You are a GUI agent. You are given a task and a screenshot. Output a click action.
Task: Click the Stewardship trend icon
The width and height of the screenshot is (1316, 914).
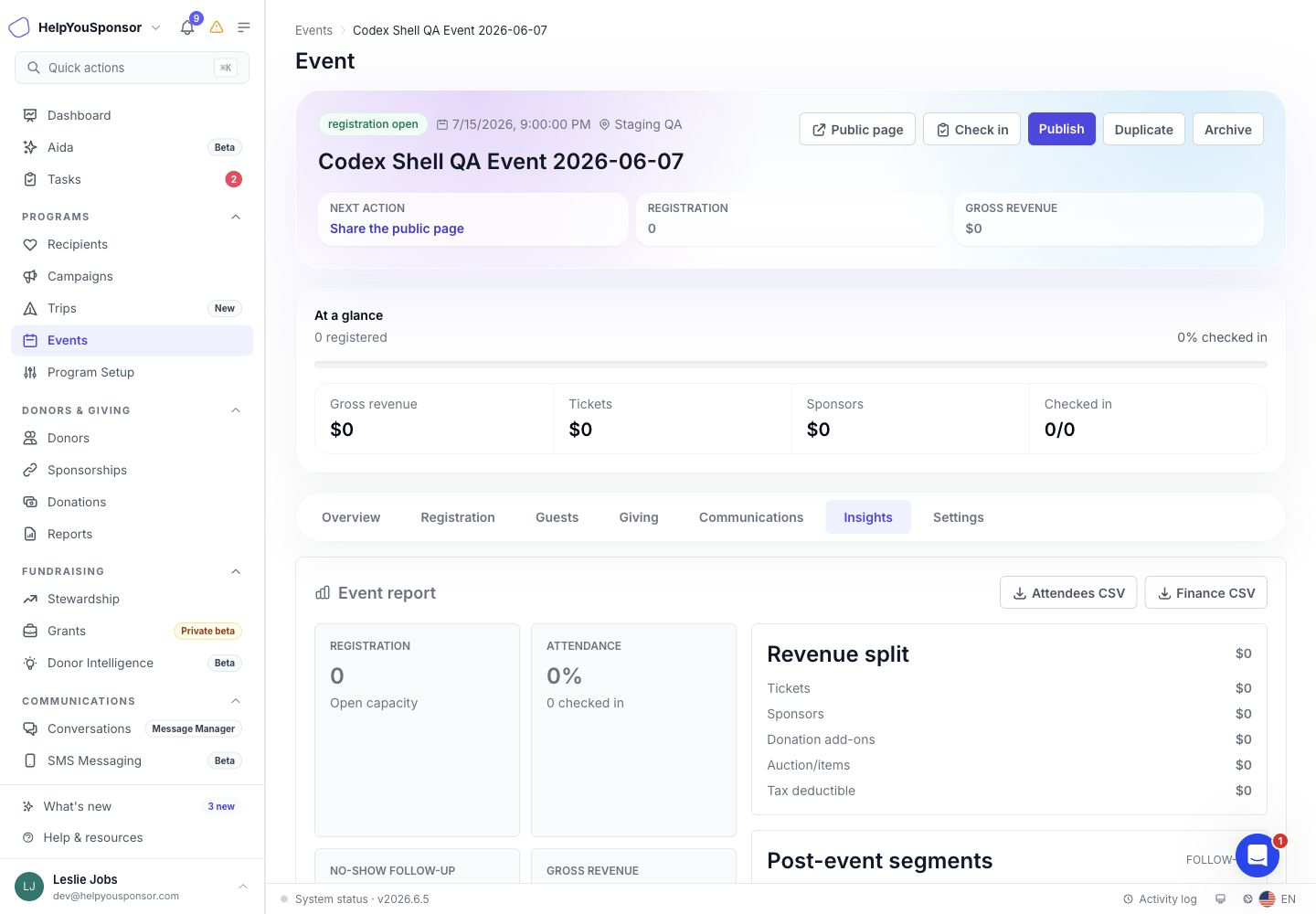coord(30,599)
